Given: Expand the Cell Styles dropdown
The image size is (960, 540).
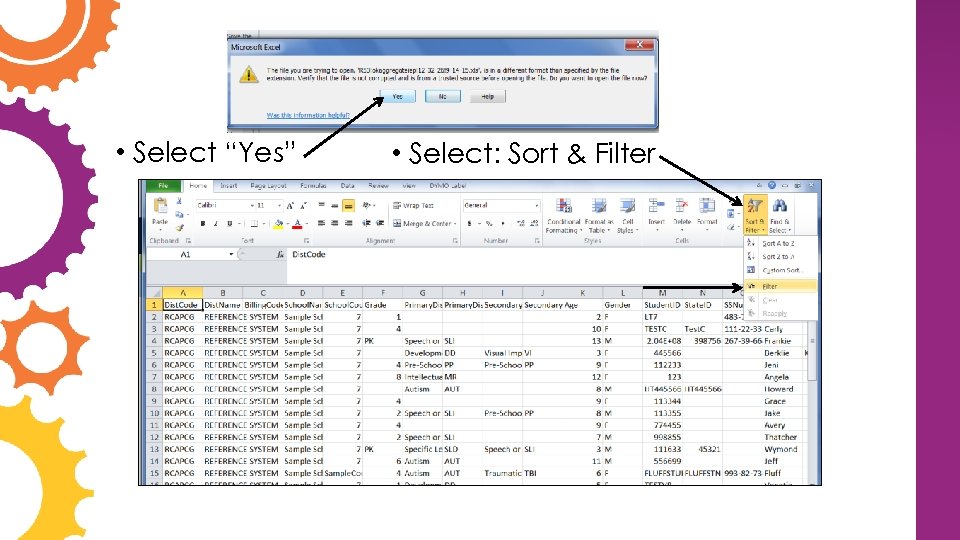Looking at the screenshot, I should point(627,216).
